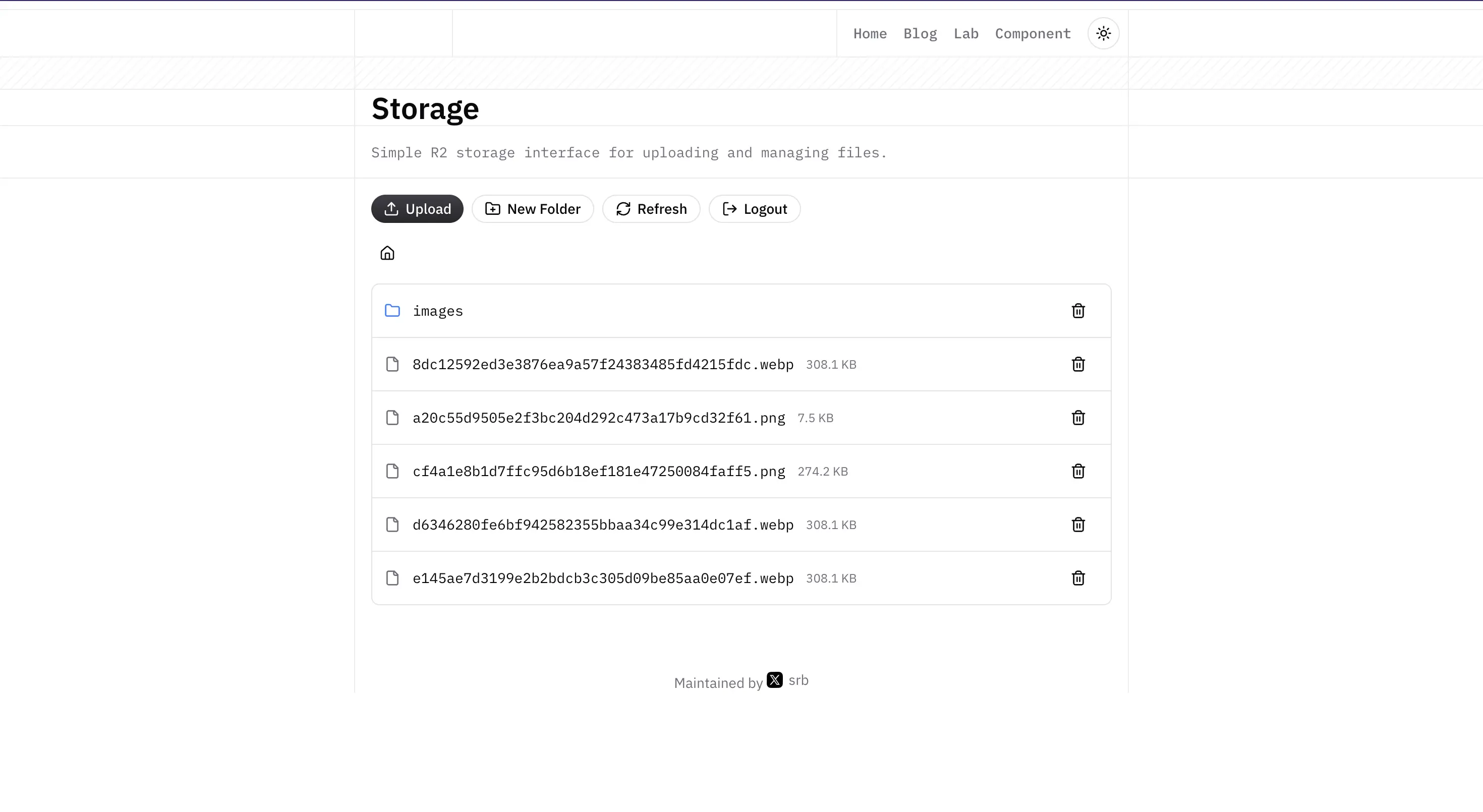Open the Component section

click(1032, 33)
